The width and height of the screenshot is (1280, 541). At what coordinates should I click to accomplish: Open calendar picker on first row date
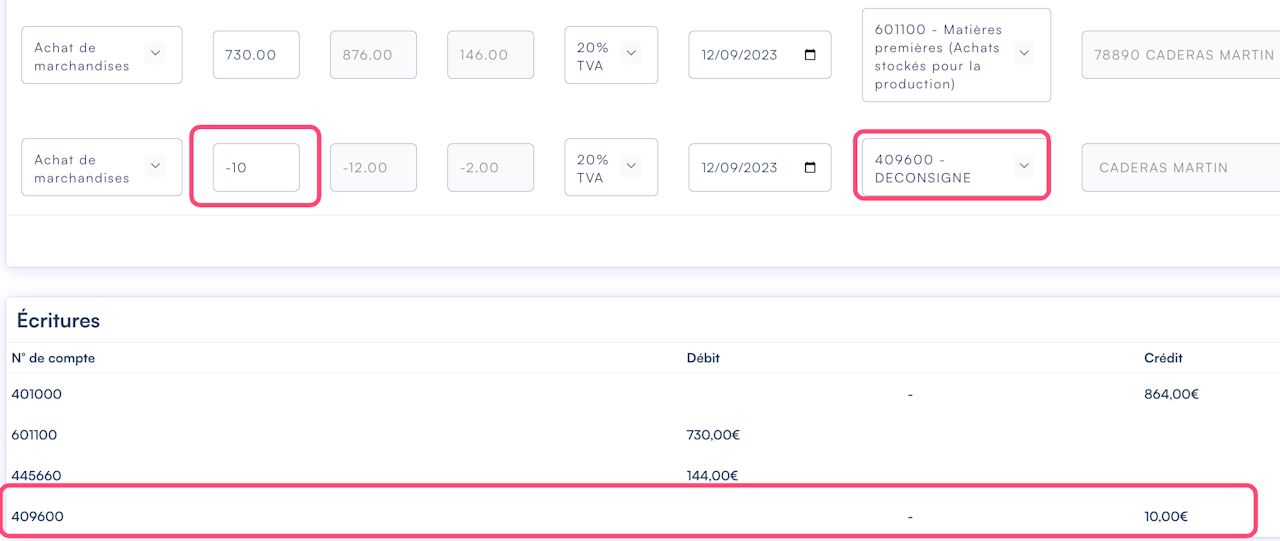pos(810,55)
